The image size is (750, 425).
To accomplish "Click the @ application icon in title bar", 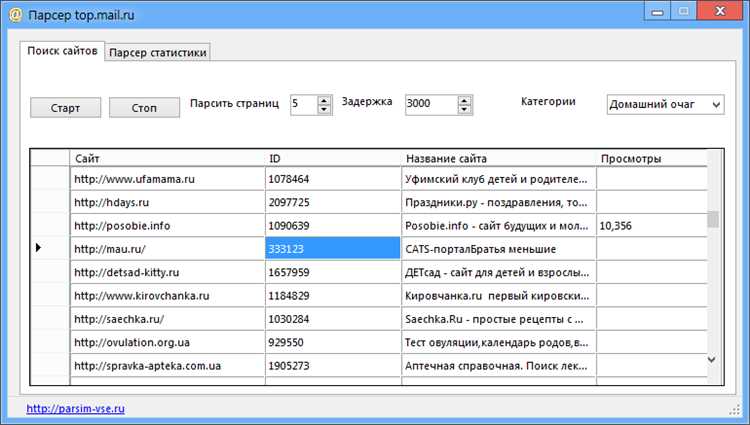I will 16,15.
